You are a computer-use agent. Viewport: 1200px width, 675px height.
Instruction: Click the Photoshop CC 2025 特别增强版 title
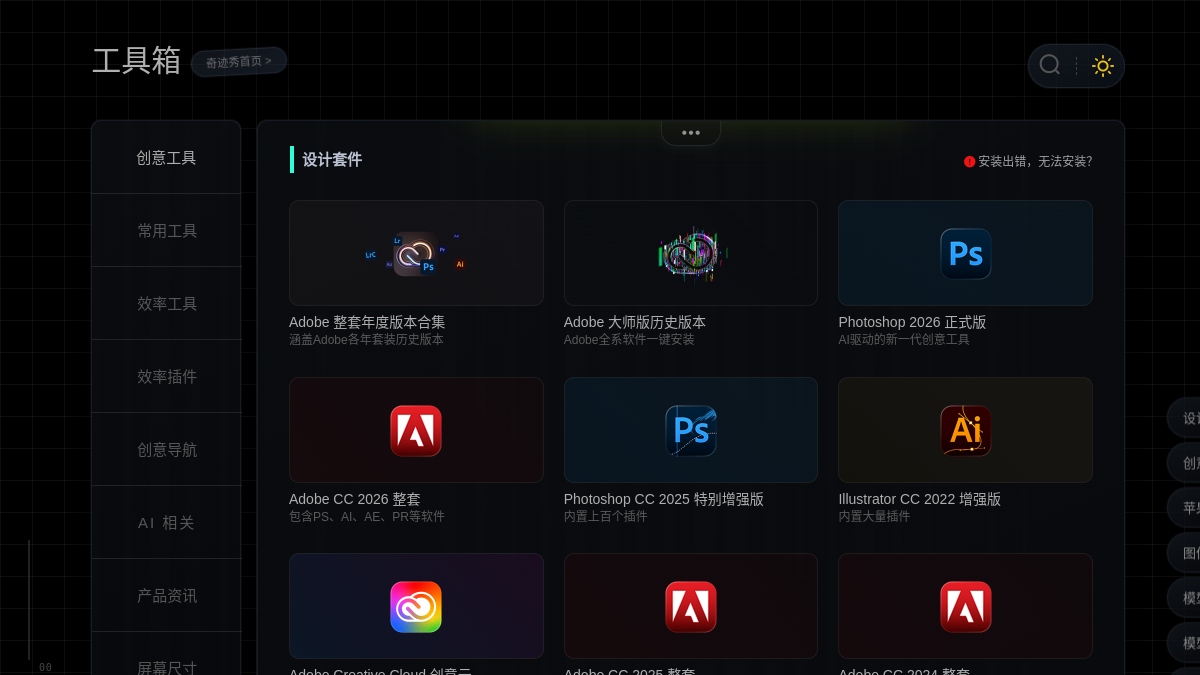[664, 499]
